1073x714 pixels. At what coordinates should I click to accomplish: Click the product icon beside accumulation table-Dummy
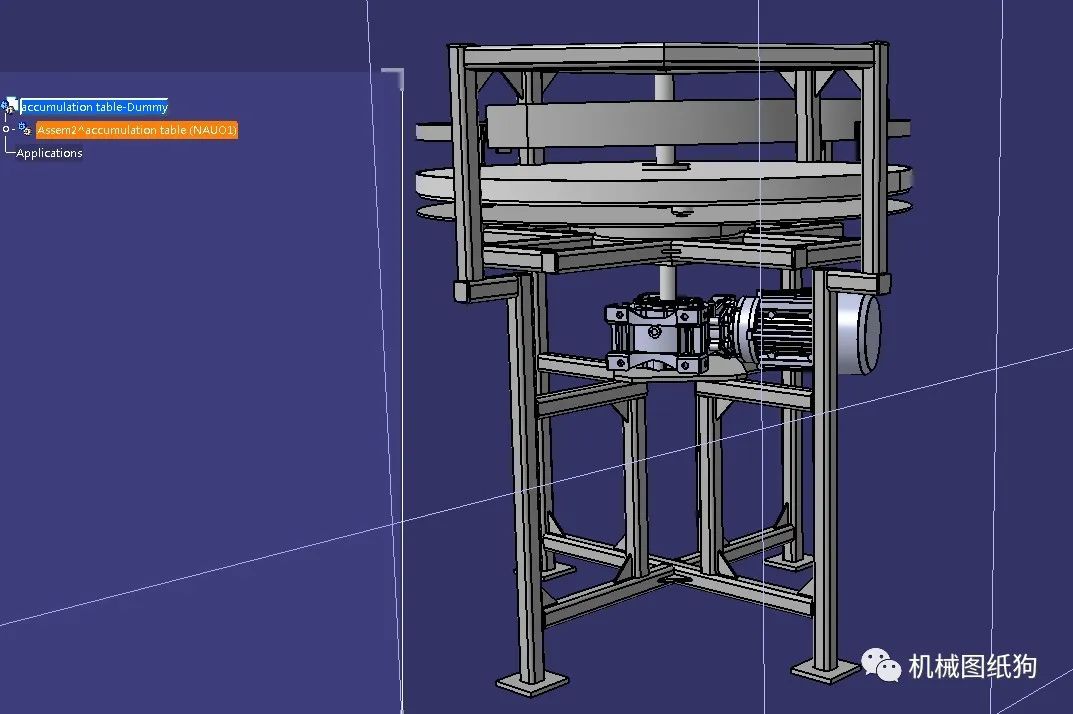tap(10, 106)
